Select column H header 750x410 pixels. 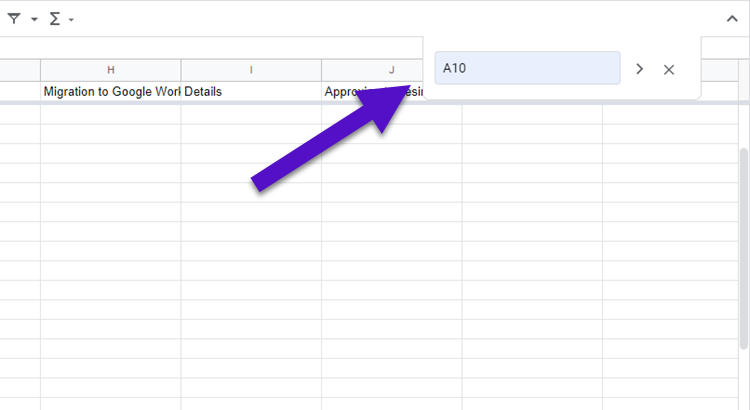pyautogui.click(x=110, y=70)
